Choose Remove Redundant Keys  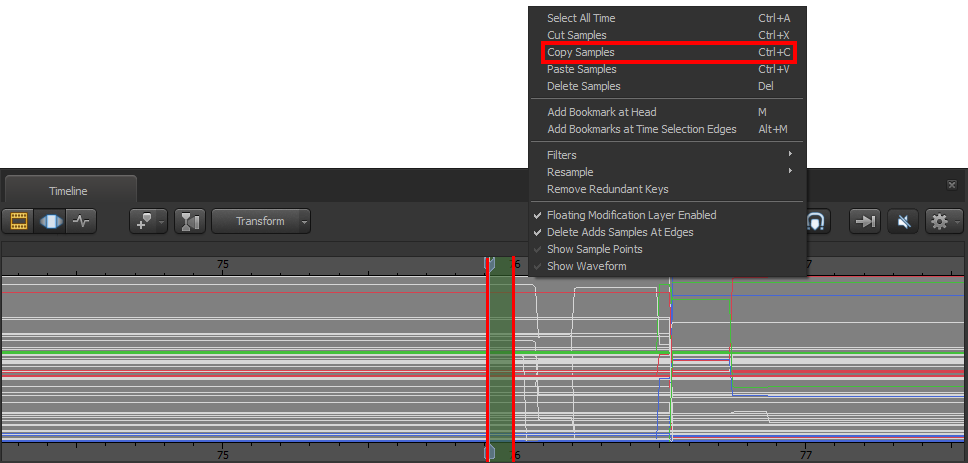pyautogui.click(x=668, y=189)
